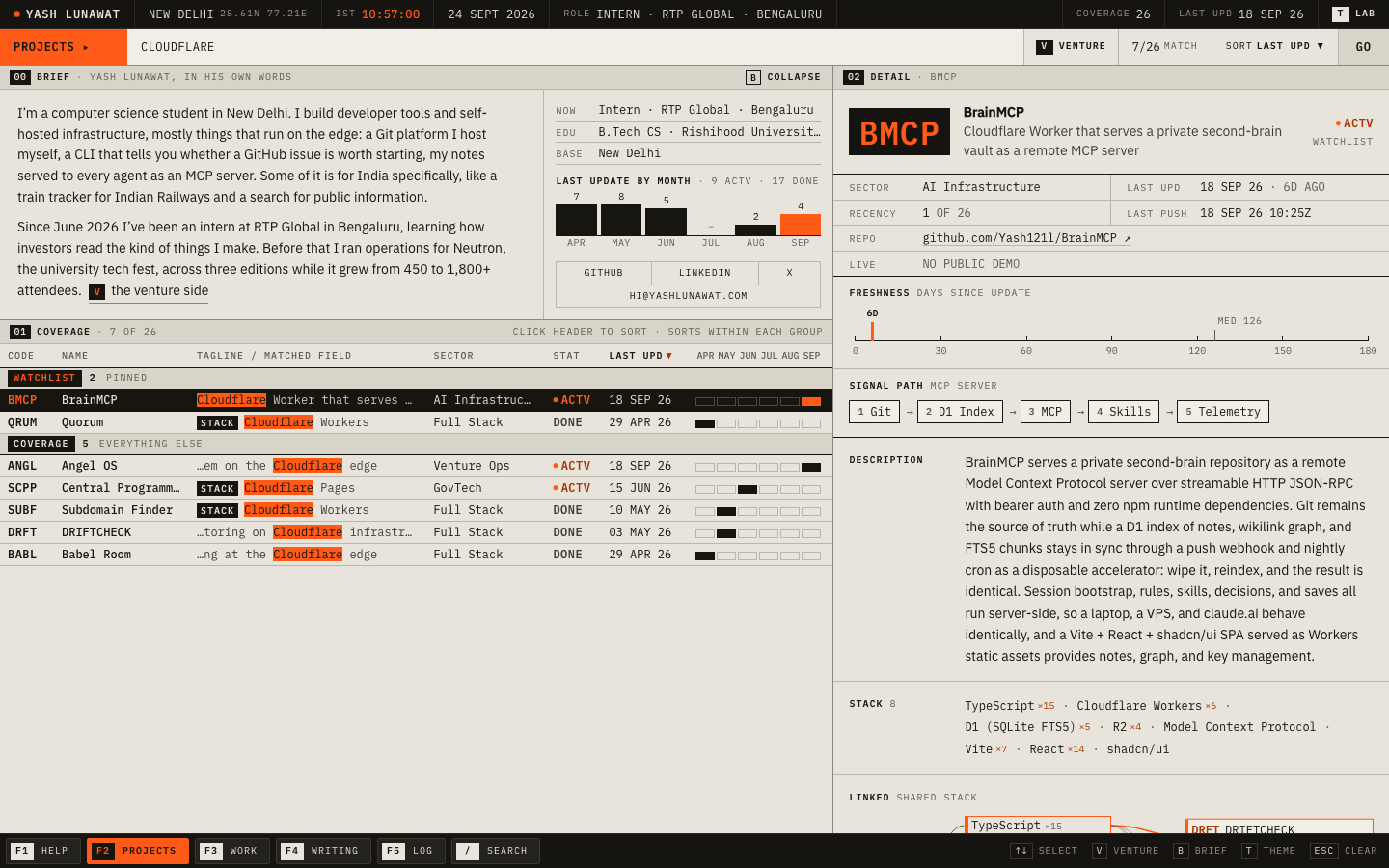This screenshot has height=868, width=1389.
Task: Switch to F3 WORK tab
Action: (x=232, y=851)
